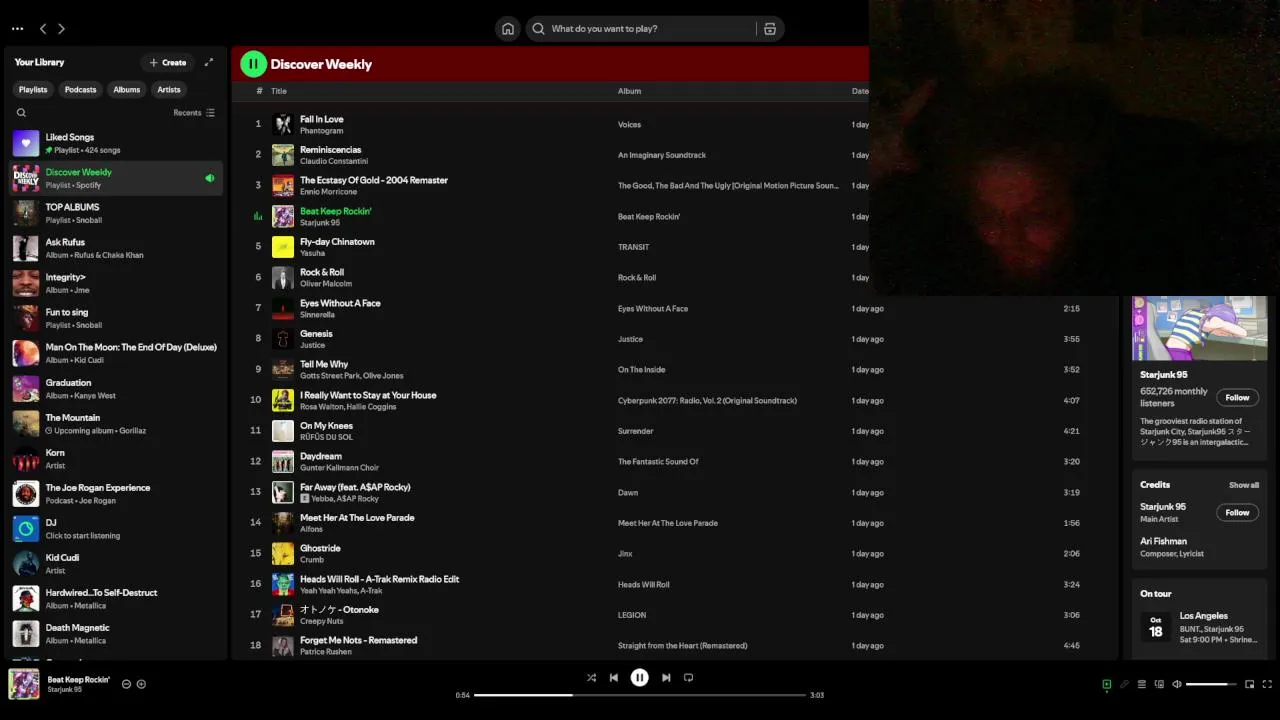Image resolution: width=1280 pixels, height=720 pixels.
Task: Open the play queue
Action: pyautogui.click(x=1141, y=684)
